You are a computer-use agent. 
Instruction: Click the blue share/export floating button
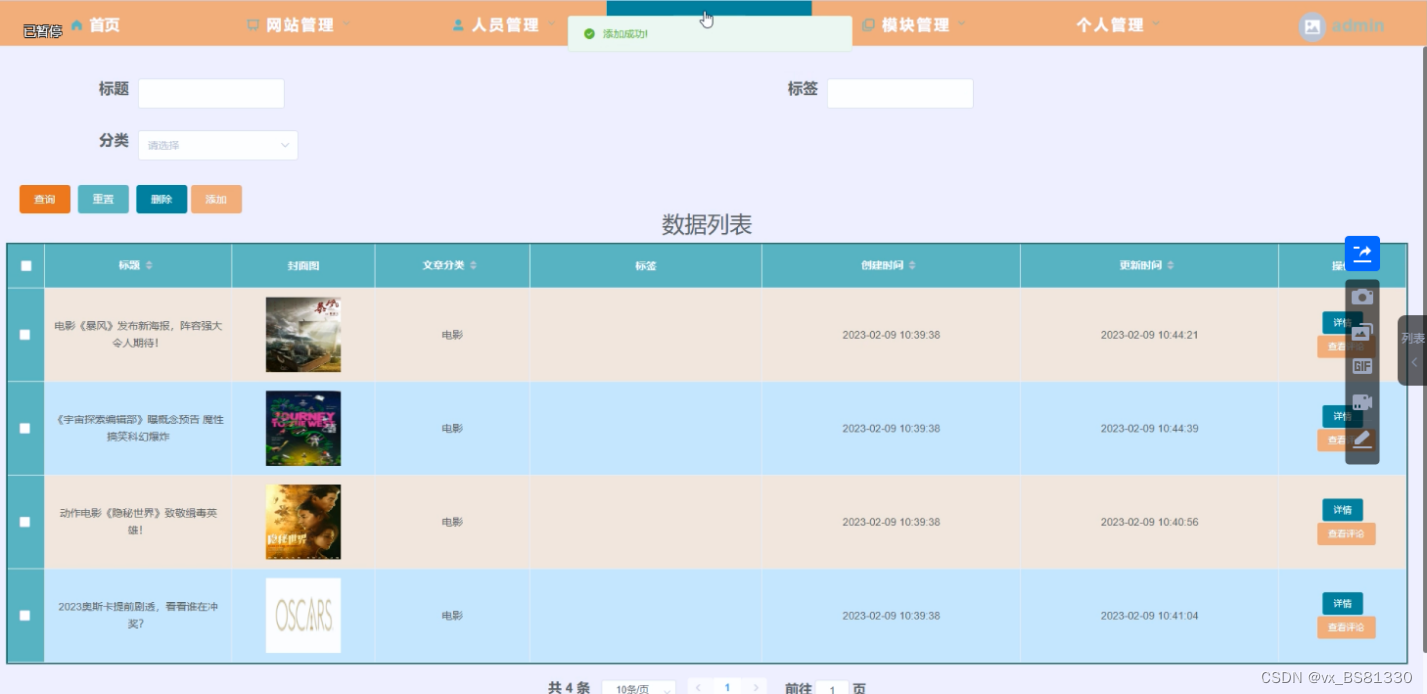pyautogui.click(x=1362, y=253)
